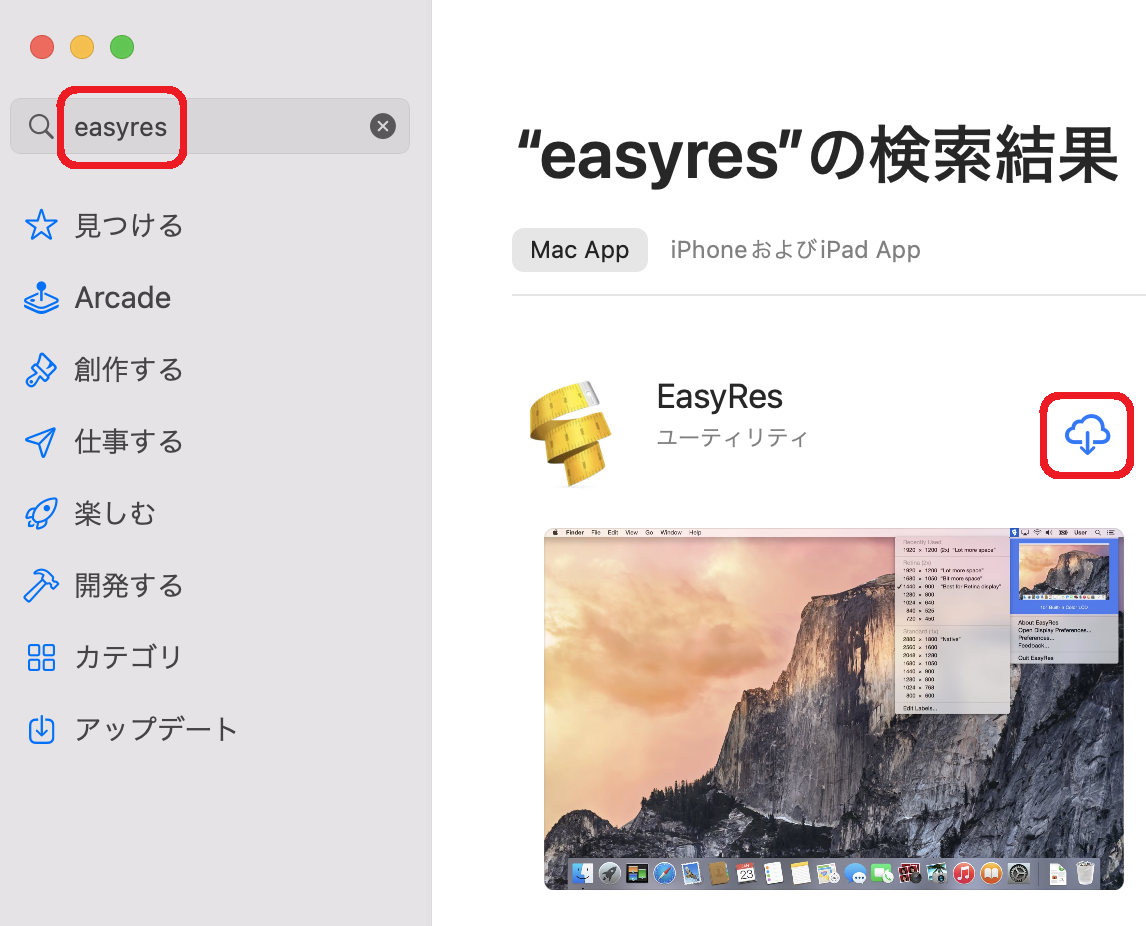This screenshot has height=926, width=1146.
Task: Close the App Store window (red button)
Action: pos(41,47)
